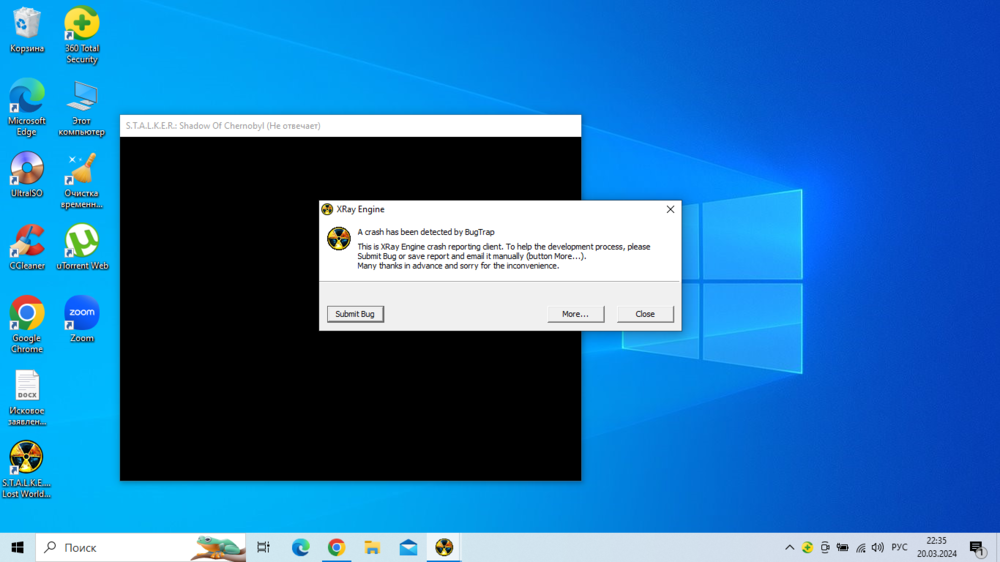Switch РУС input language indicator
The image size is (1000, 562).
point(899,547)
